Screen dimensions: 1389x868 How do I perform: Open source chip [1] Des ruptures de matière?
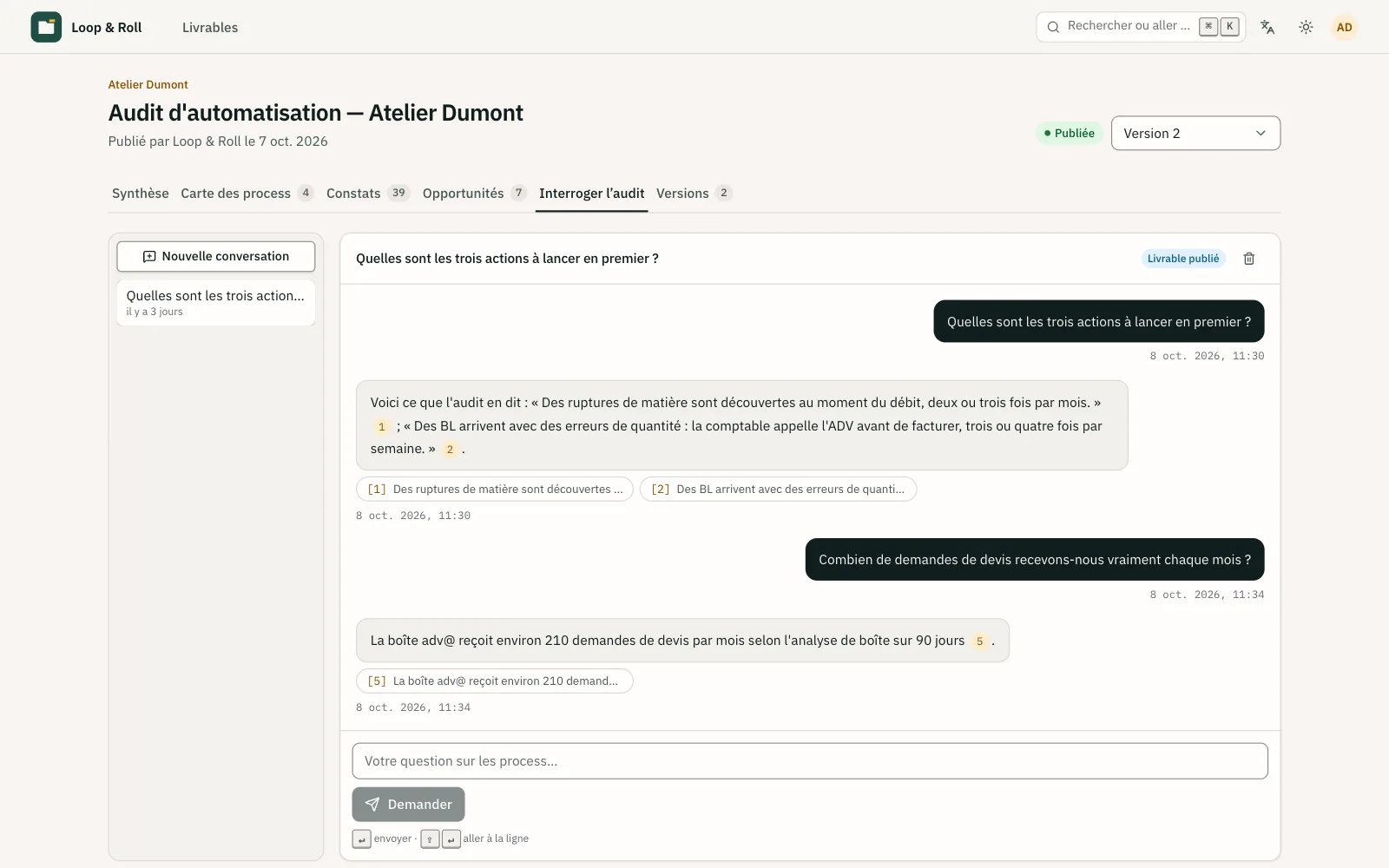click(x=495, y=490)
